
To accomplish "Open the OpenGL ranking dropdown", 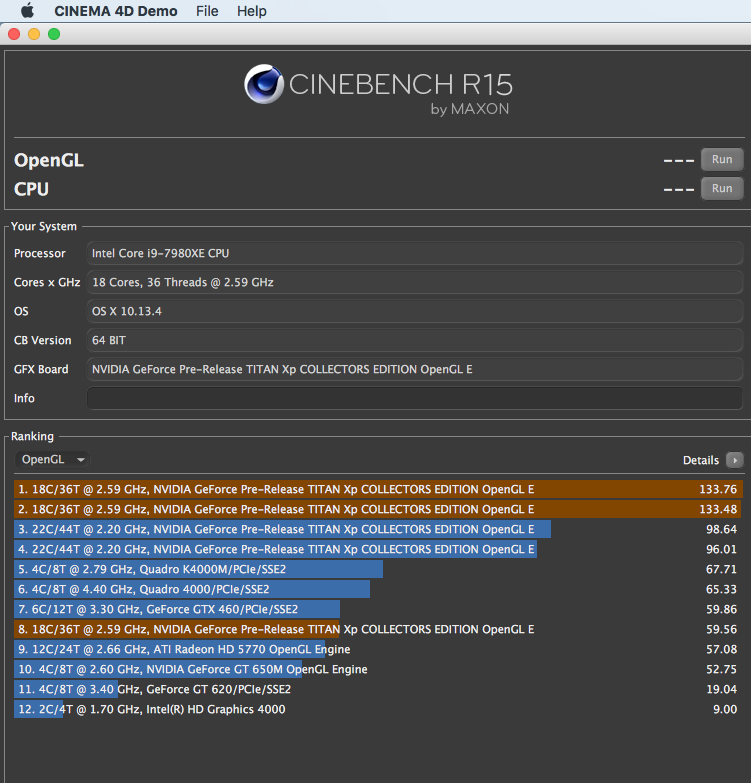I will [x=52, y=459].
